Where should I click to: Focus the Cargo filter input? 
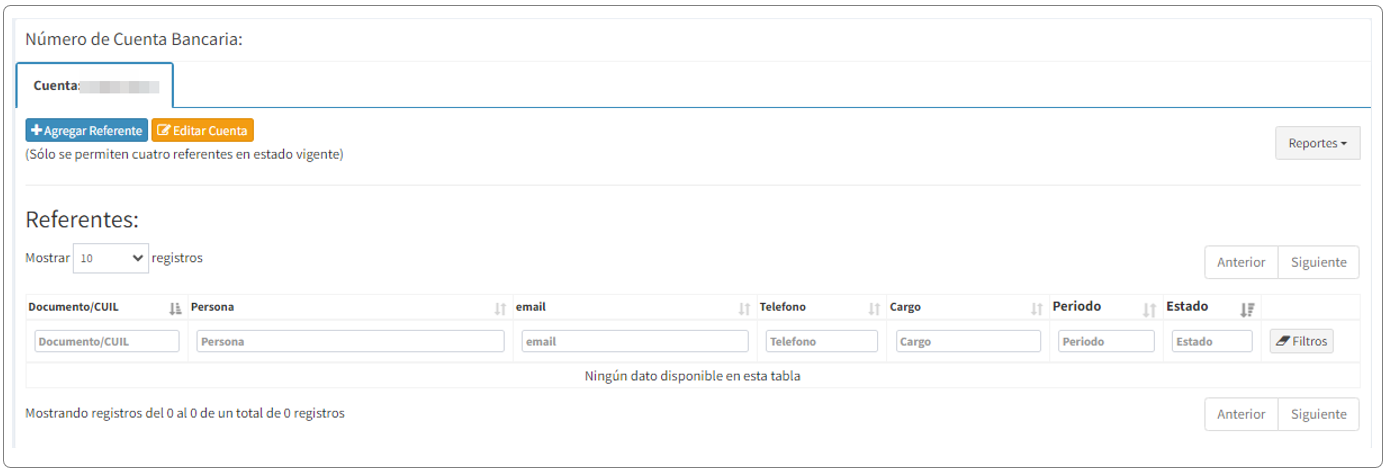[967, 342]
